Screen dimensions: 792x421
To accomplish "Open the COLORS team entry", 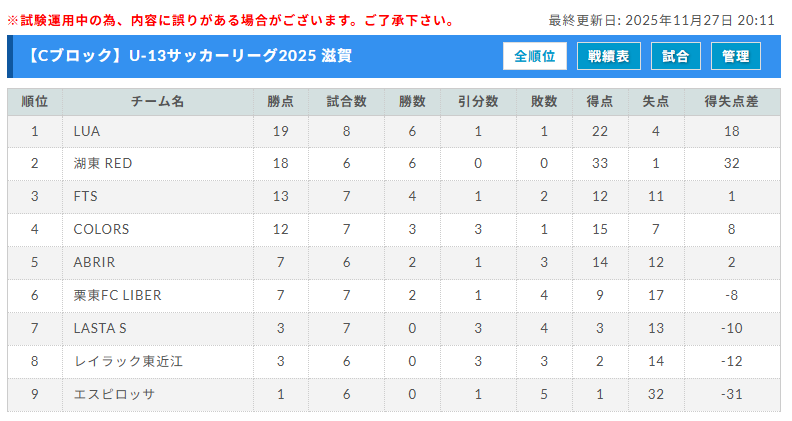I will 101,230.
